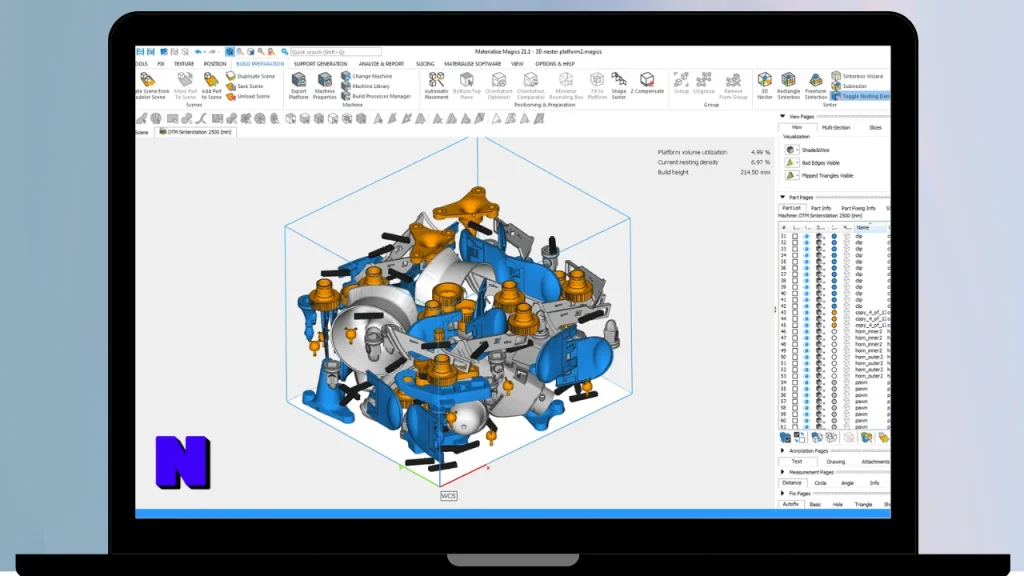The height and width of the screenshot is (576, 1024).
Task: Open the Sinterbox Wizard
Action: pyautogui.click(x=857, y=76)
